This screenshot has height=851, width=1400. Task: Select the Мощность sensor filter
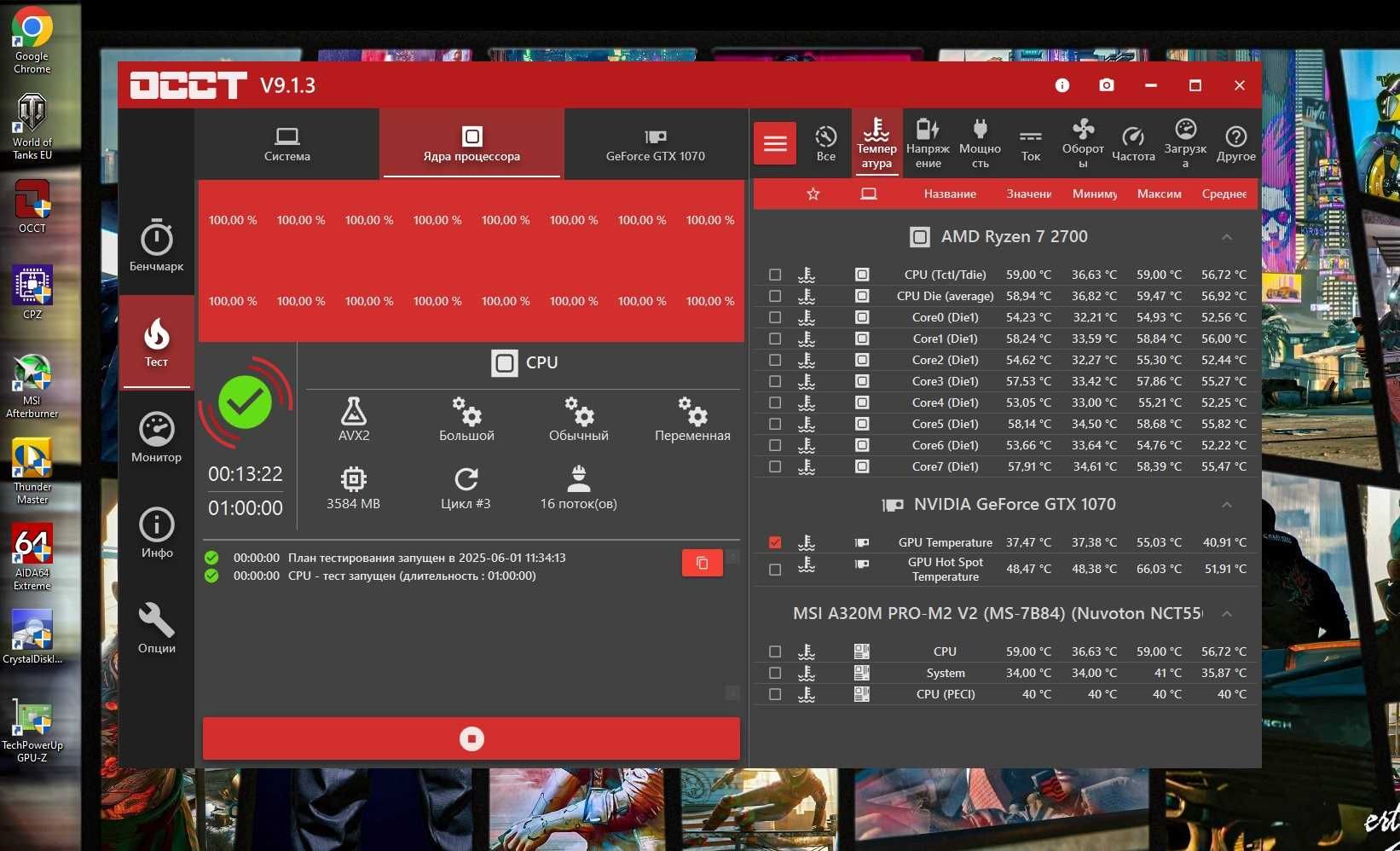pos(981,143)
